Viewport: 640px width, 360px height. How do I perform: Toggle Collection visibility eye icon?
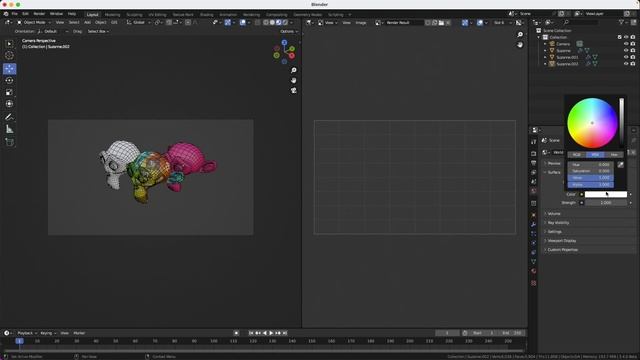point(626,37)
